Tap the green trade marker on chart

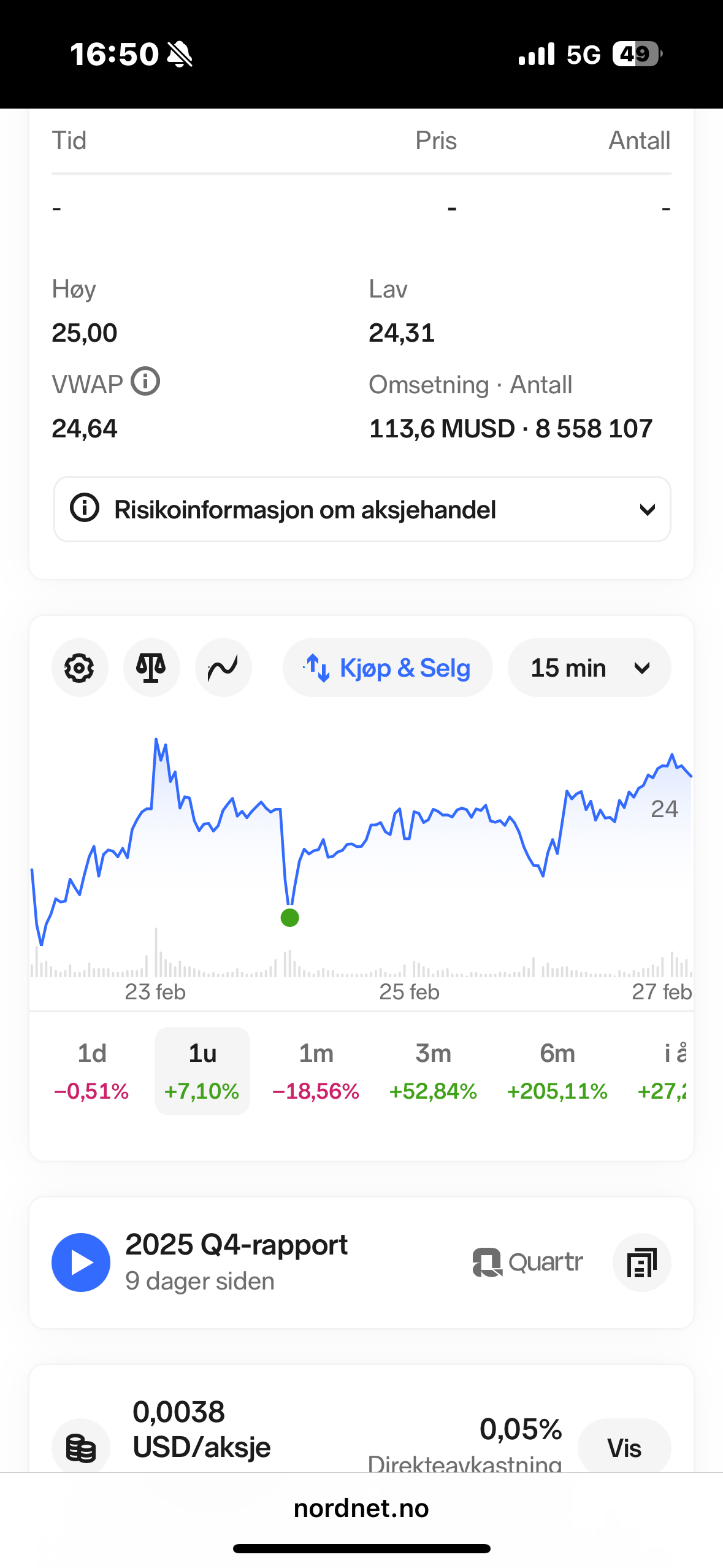tap(289, 918)
